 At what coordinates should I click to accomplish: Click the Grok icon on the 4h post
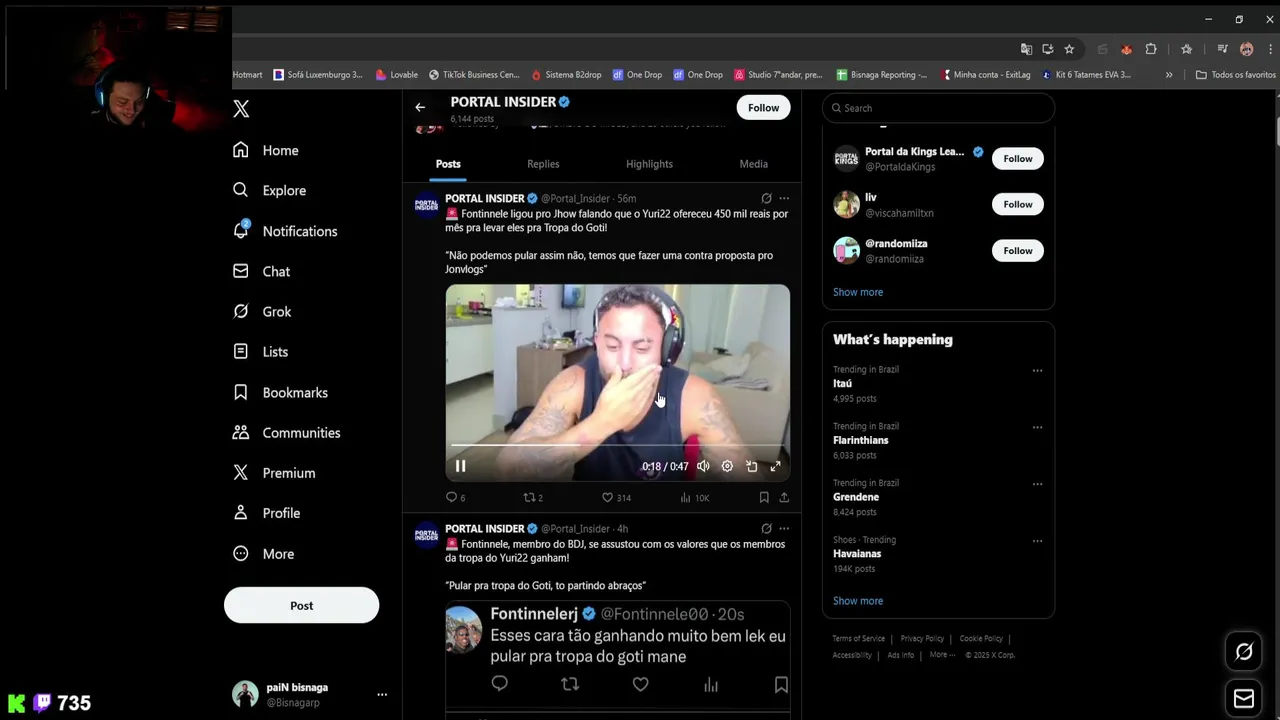click(766, 528)
